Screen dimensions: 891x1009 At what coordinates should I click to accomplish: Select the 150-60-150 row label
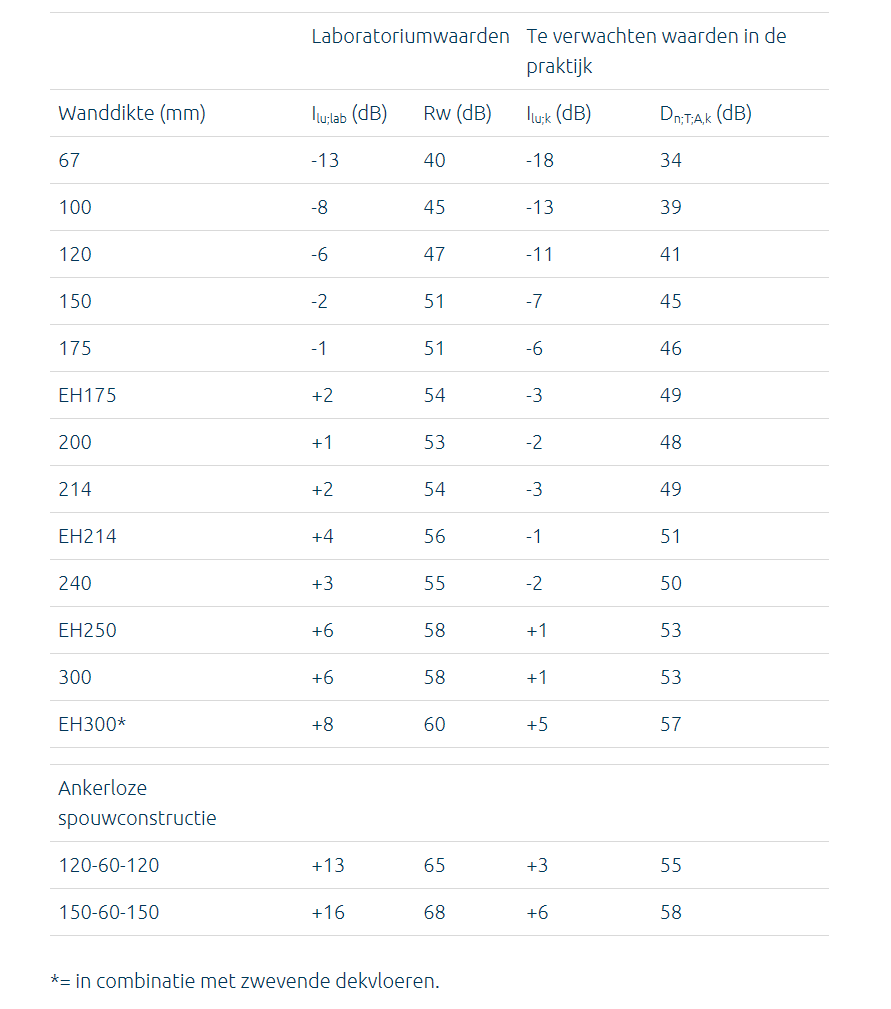(108, 912)
